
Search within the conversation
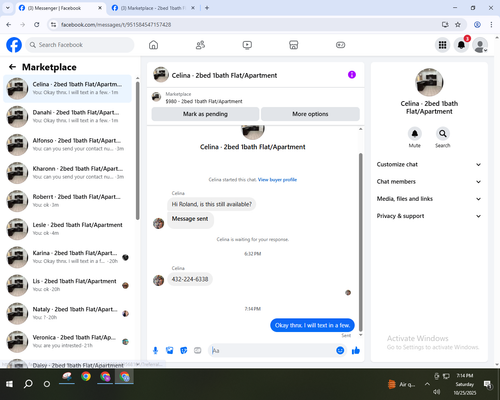(x=443, y=134)
